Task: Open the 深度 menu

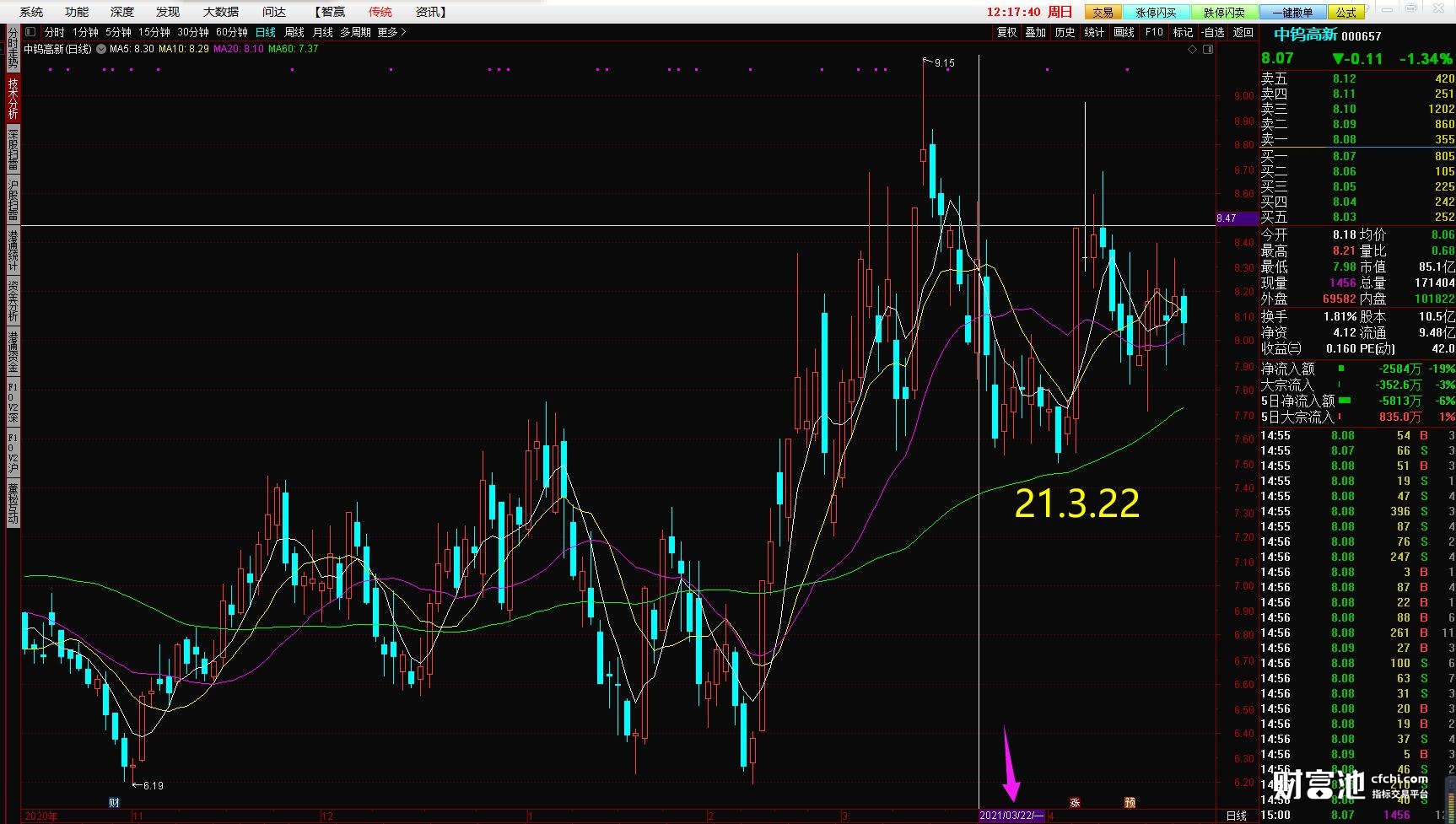Action: (122, 12)
